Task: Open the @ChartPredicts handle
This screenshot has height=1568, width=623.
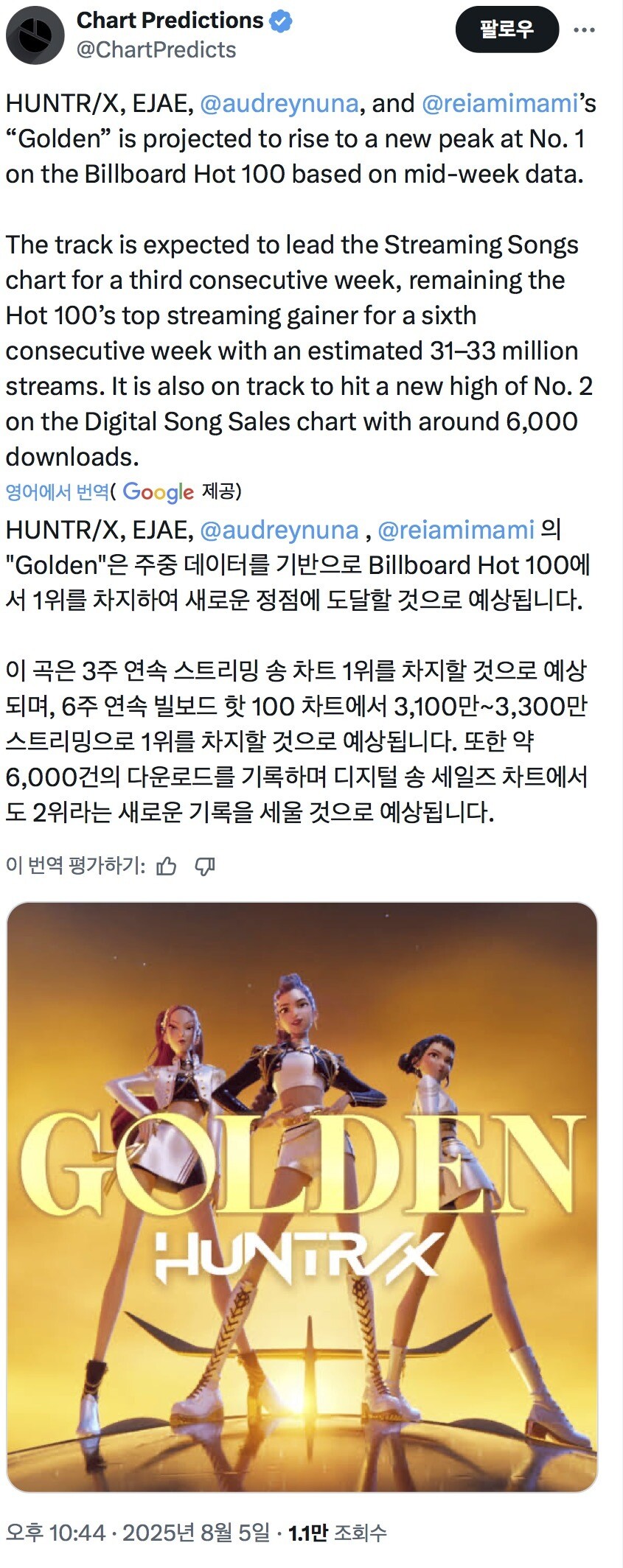Action: point(156,49)
